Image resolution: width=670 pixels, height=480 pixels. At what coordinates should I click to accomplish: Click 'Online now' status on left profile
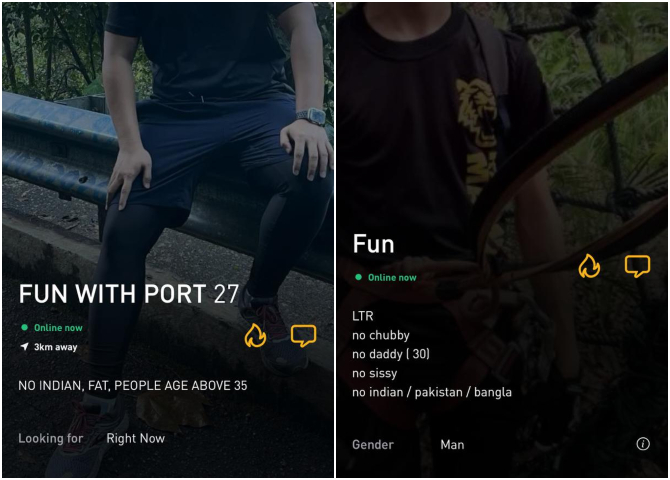tap(58, 328)
